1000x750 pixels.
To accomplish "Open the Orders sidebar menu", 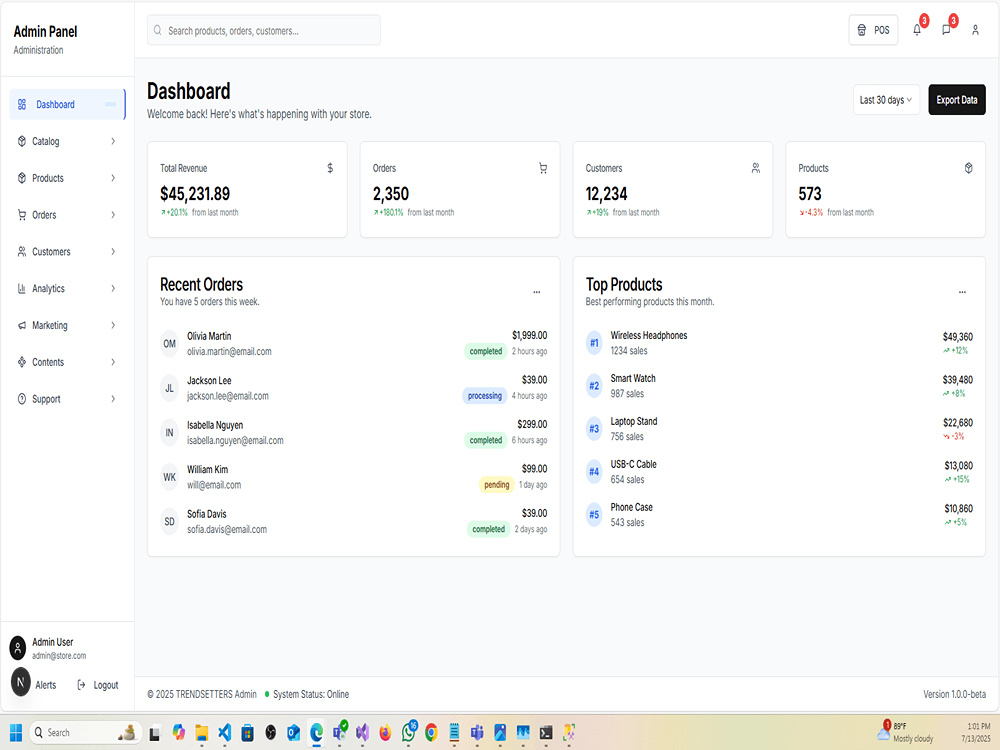I will coord(67,215).
